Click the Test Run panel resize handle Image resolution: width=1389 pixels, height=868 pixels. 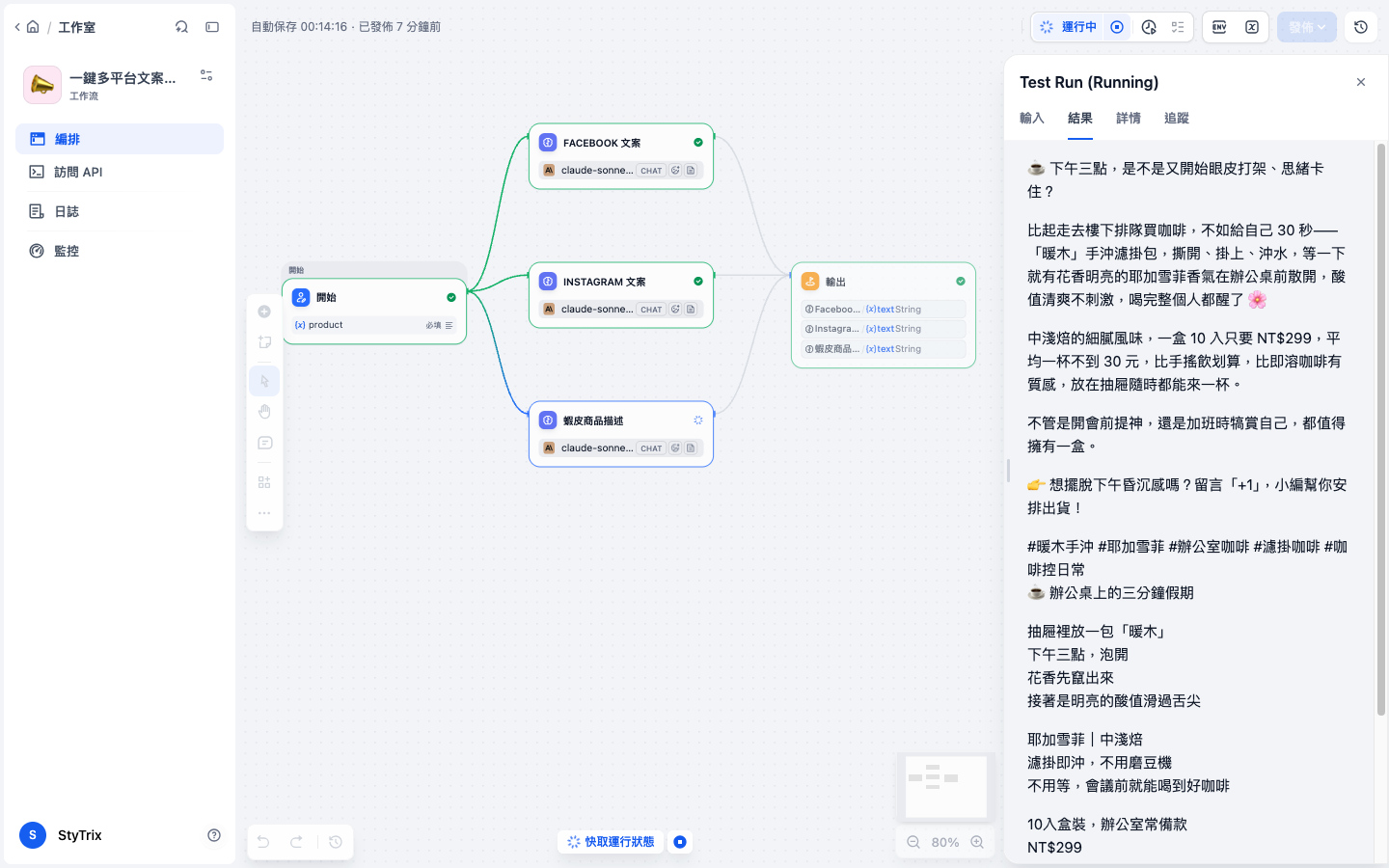[1008, 471]
